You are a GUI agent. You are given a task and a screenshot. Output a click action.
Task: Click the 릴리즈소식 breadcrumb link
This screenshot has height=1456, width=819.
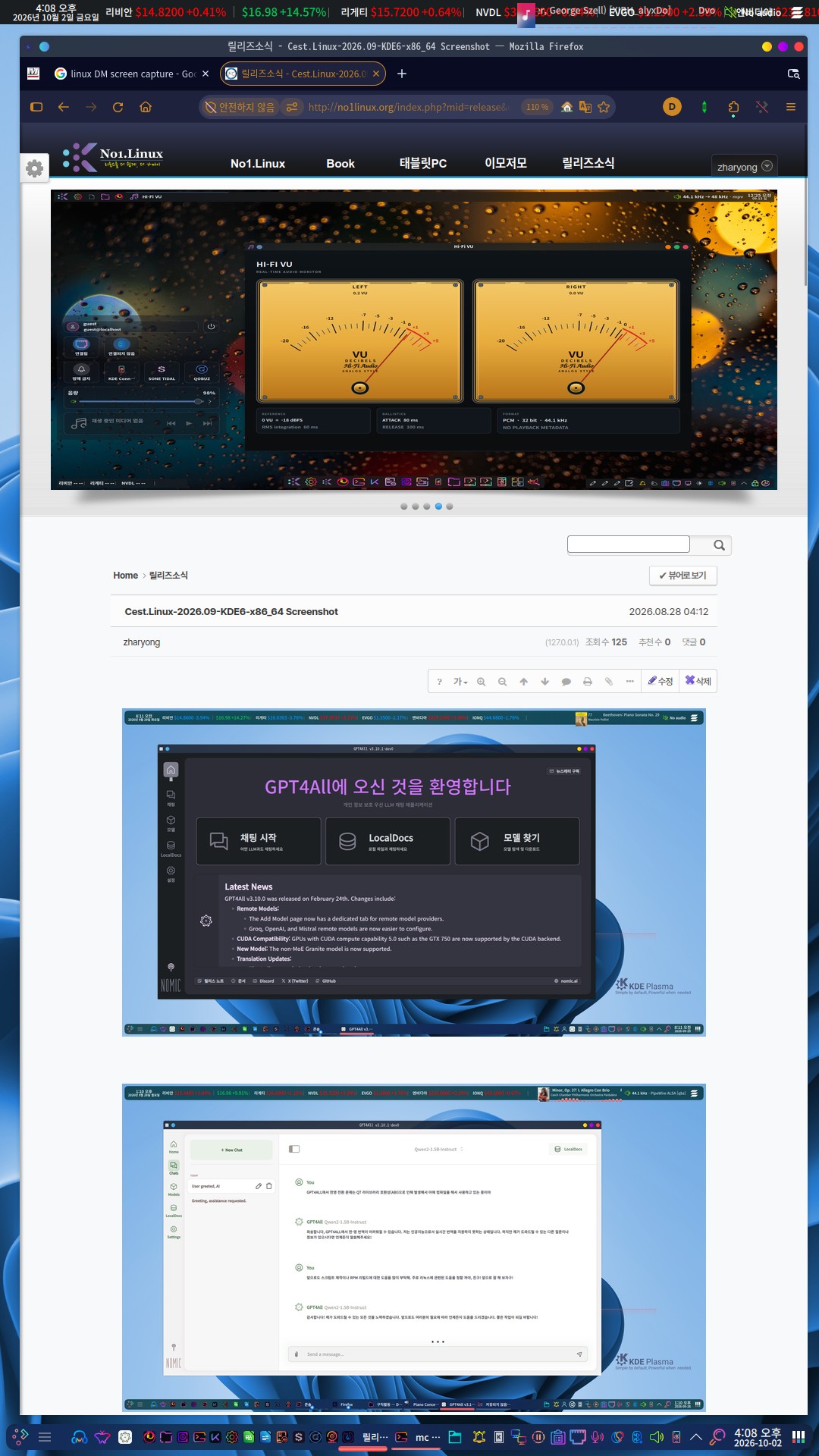[168, 576]
